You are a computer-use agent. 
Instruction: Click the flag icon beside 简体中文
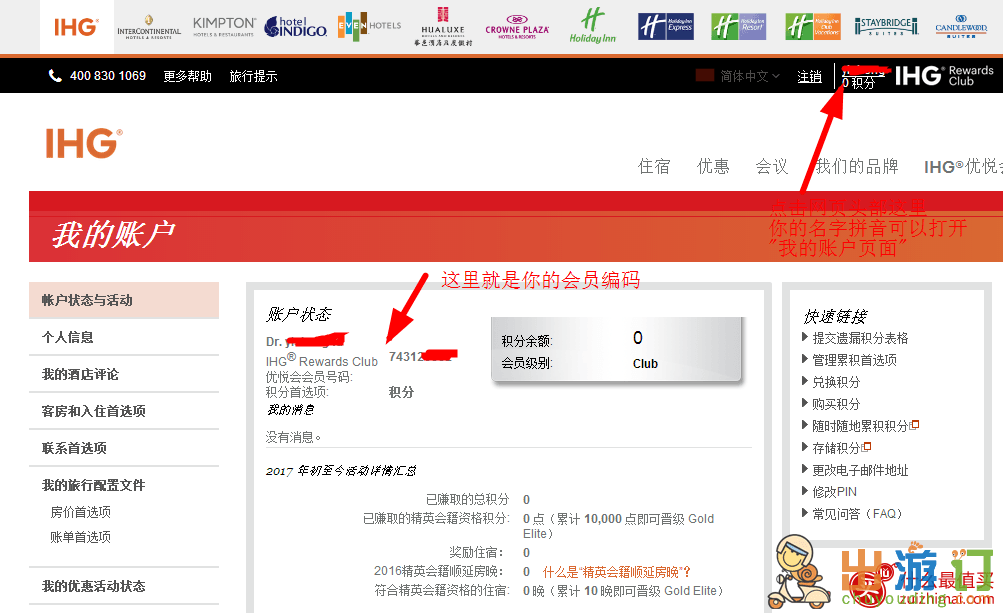(704, 76)
